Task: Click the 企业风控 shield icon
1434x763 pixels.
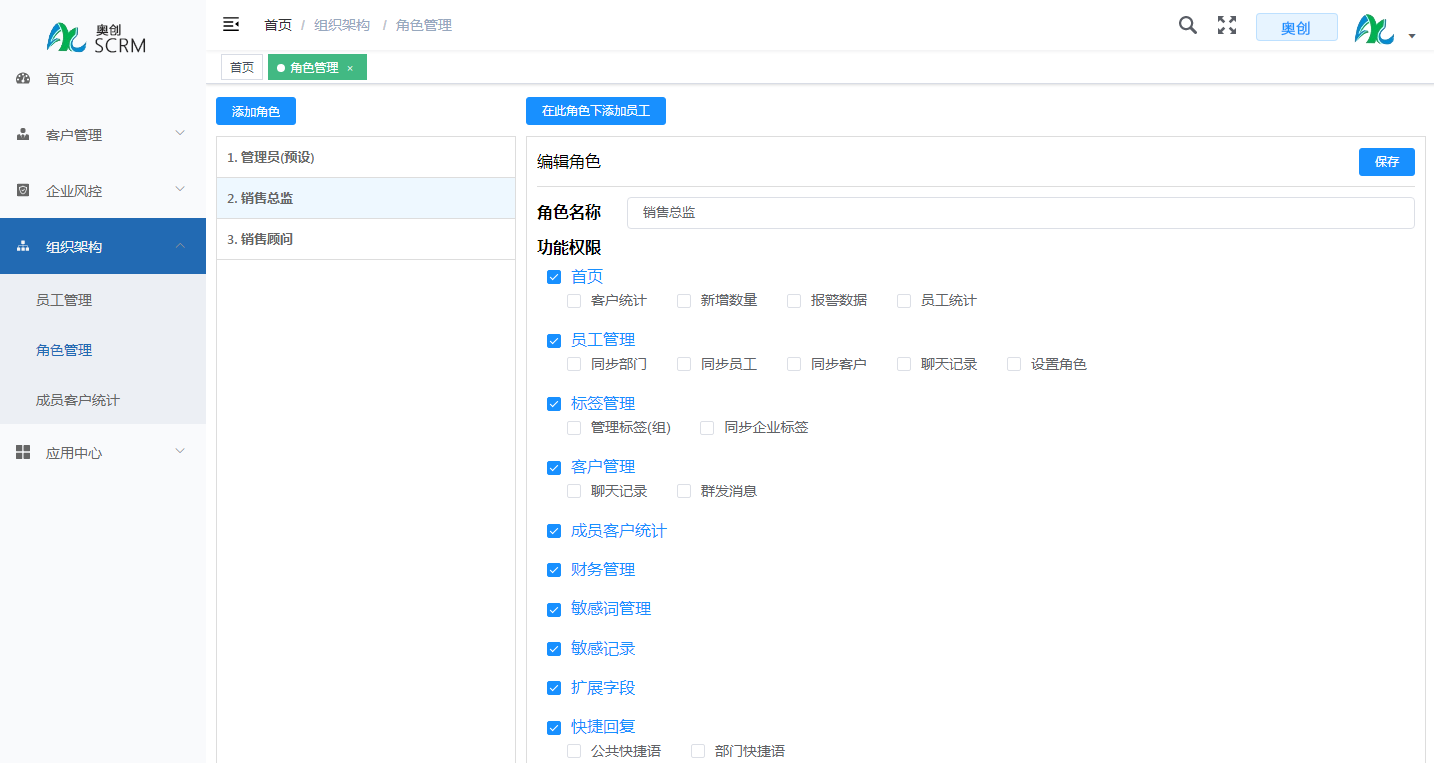Action: click(x=23, y=190)
